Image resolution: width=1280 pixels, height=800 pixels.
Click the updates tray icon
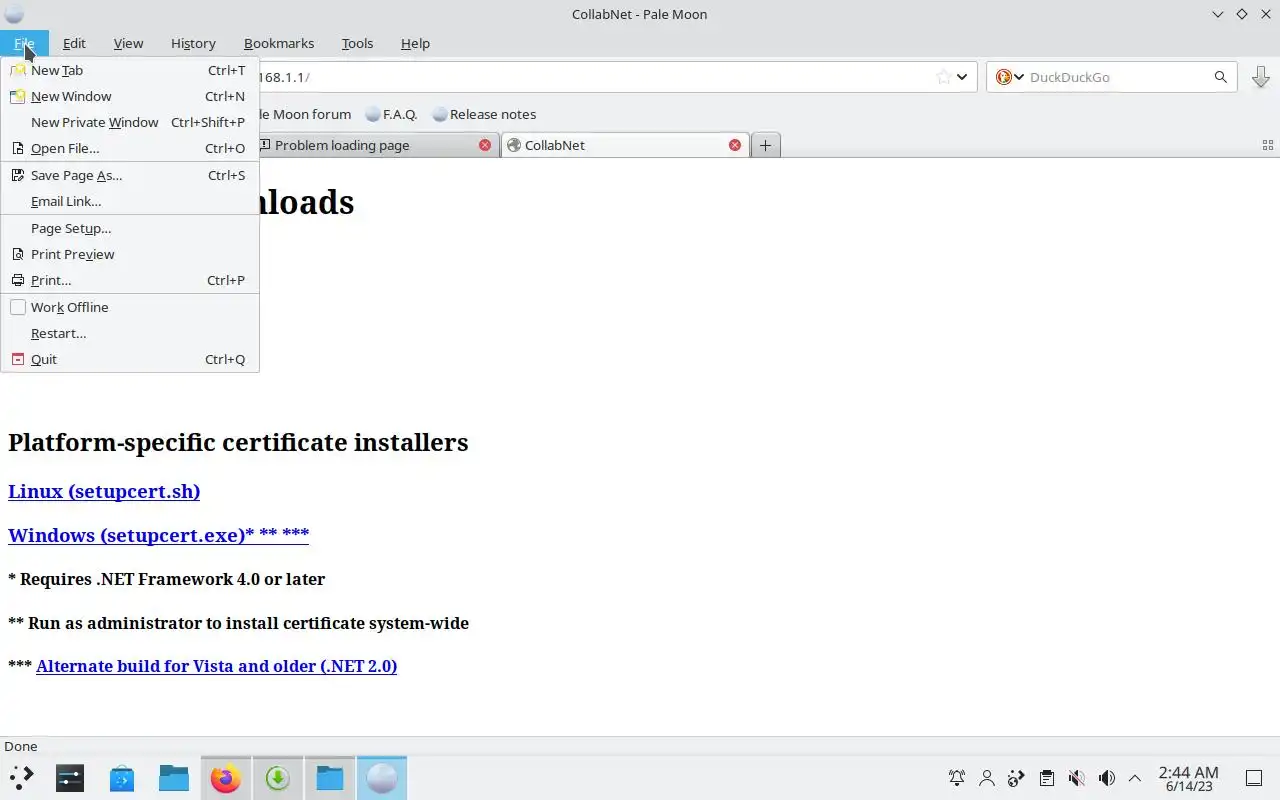click(x=1016, y=778)
